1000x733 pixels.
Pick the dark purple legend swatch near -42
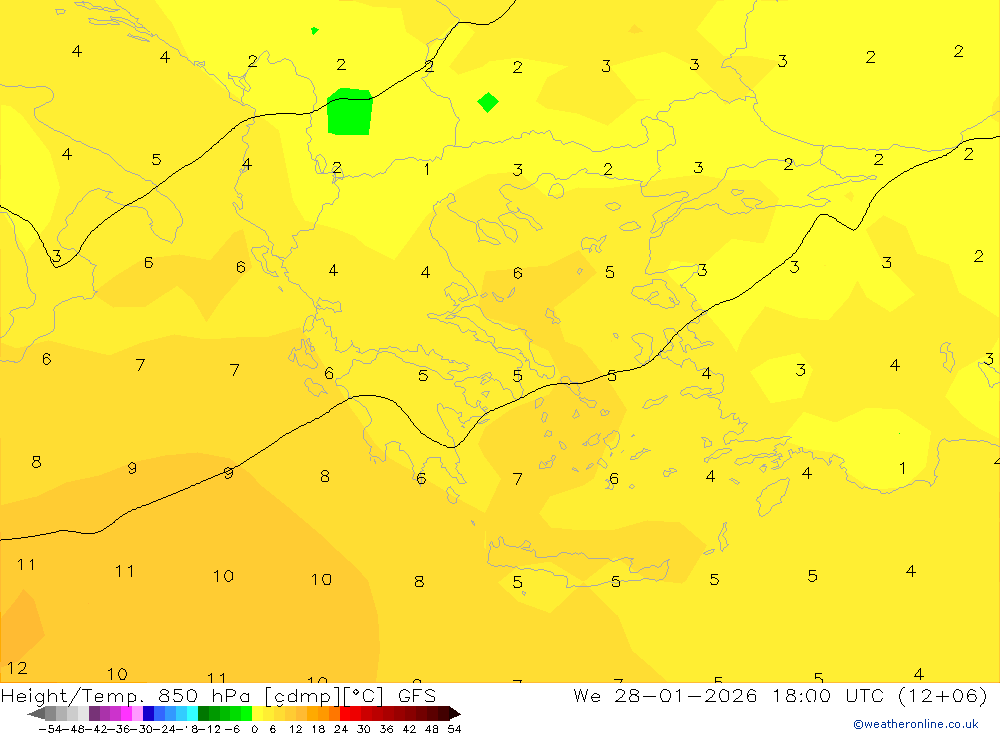(94, 714)
